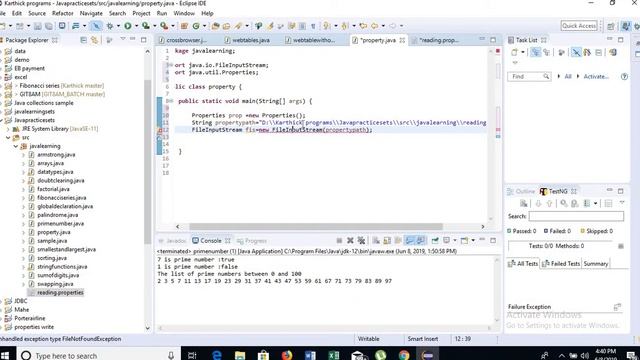Toggle Categorized view in Task List
Viewport: 640px width, 360px height.
[x=535, y=52]
